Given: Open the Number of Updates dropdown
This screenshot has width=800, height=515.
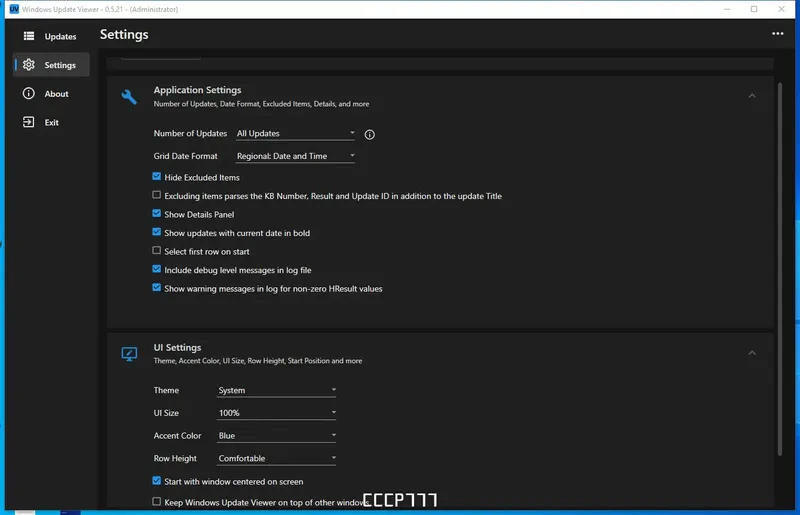Looking at the screenshot, I should (x=295, y=133).
